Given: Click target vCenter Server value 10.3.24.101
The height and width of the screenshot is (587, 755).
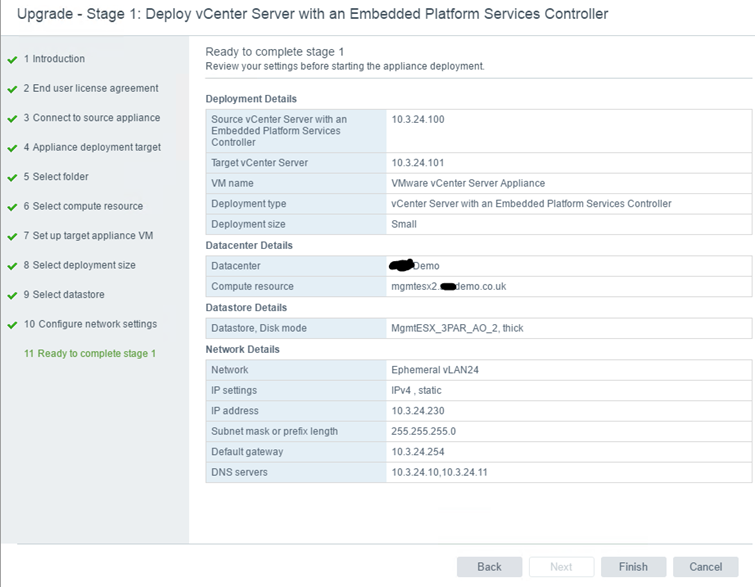Looking at the screenshot, I should pos(418,163).
